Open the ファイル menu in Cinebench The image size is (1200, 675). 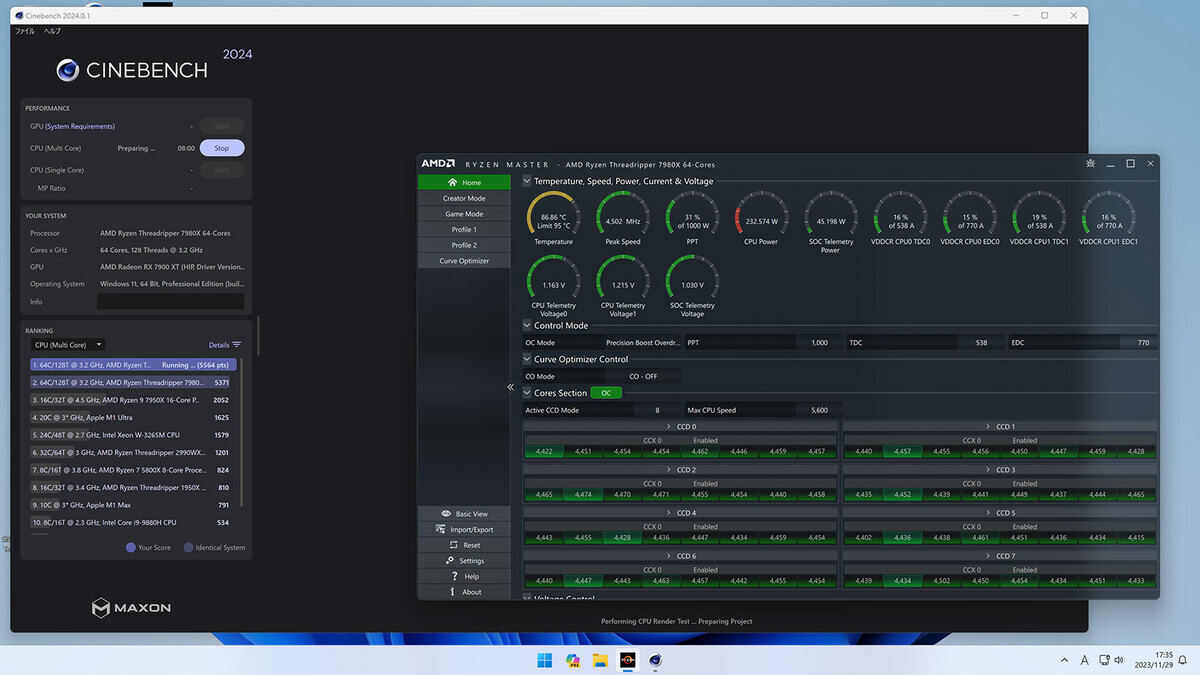(24, 31)
